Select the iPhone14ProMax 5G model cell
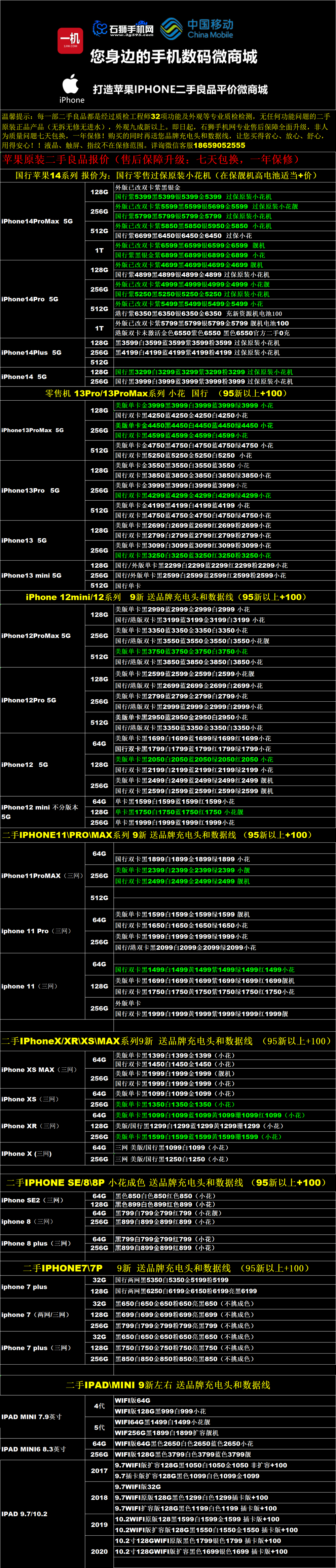 (x=42, y=221)
